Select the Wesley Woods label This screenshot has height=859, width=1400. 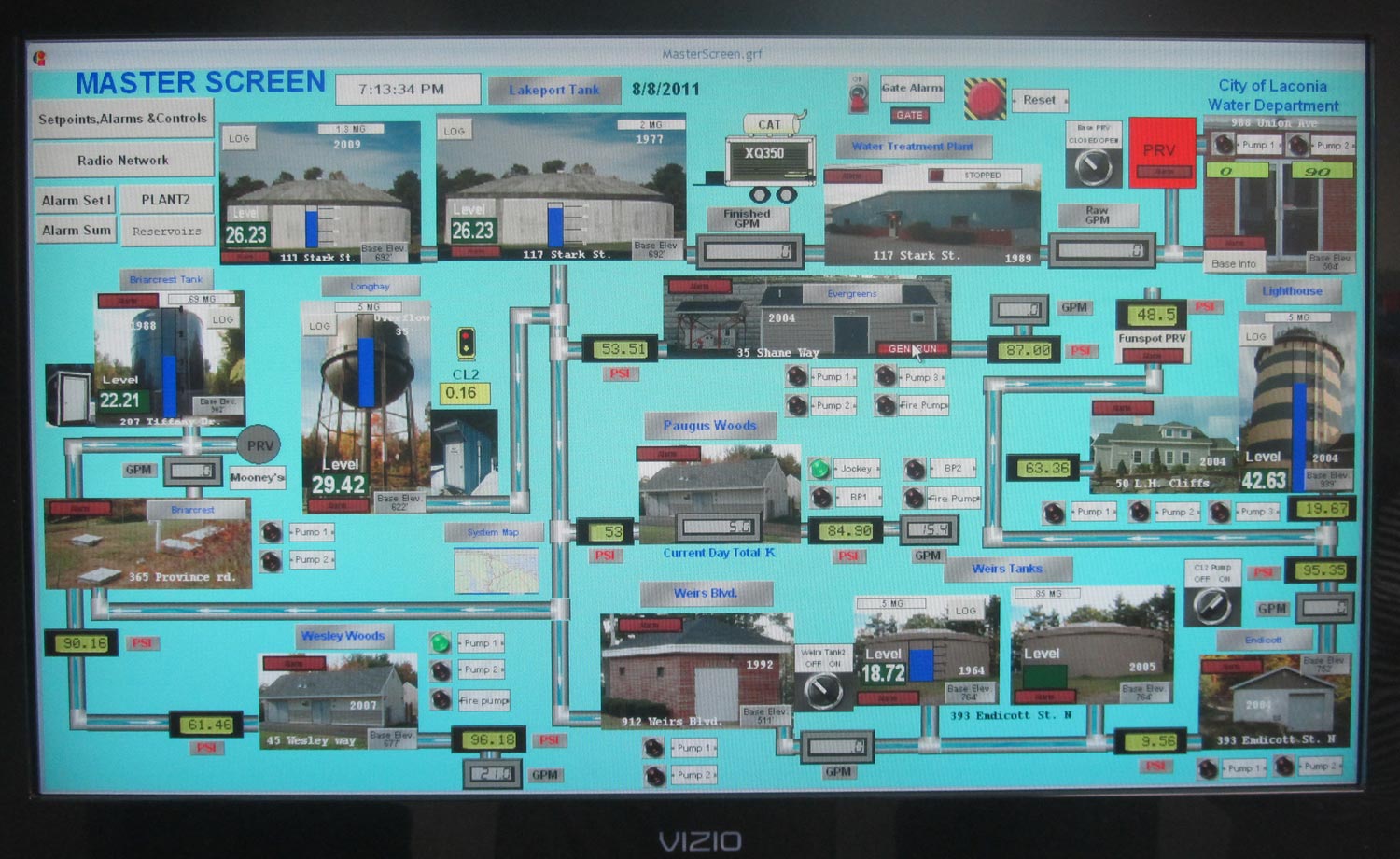coord(343,636)
